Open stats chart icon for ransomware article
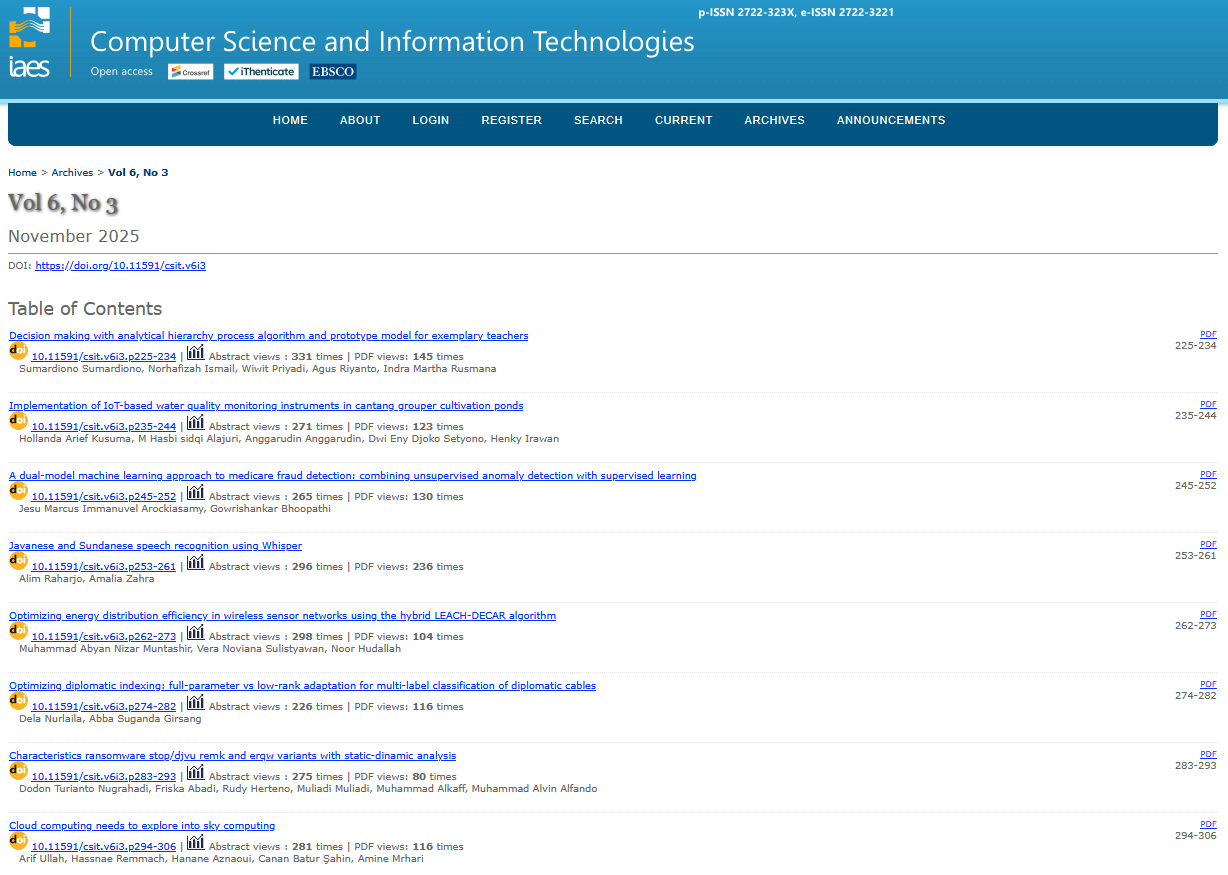This screenshot has height=875, width=1228. (195, 772)
